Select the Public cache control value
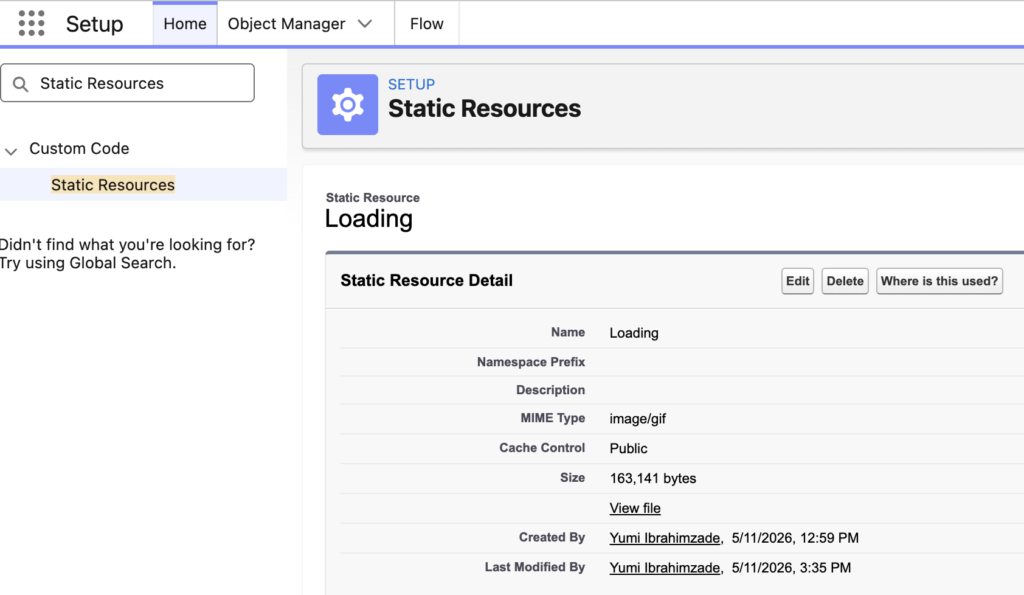This screenshot has width=1024, height=595. (x=628, y=449)
